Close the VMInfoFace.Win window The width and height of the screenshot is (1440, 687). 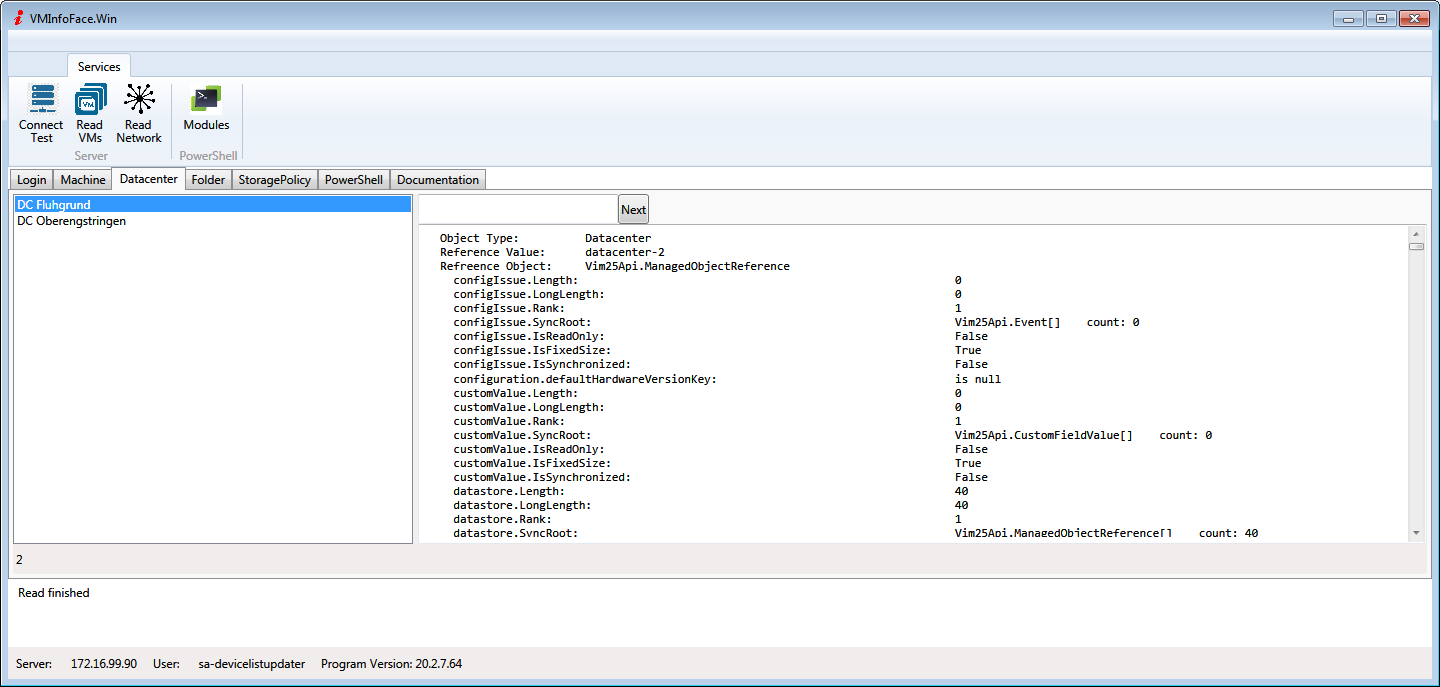pos(1413,18)
